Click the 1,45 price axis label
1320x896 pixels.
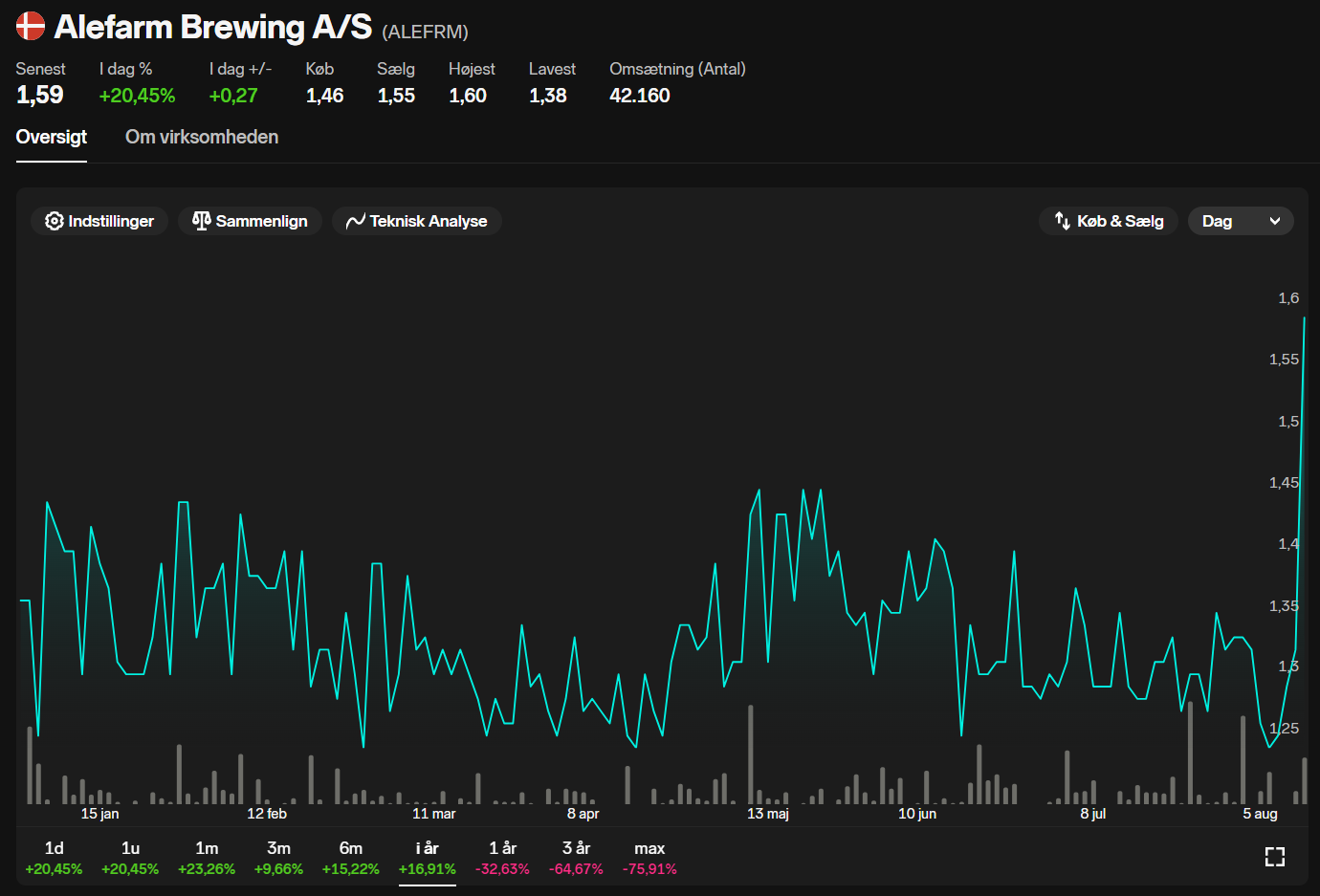click(1284, 483)
